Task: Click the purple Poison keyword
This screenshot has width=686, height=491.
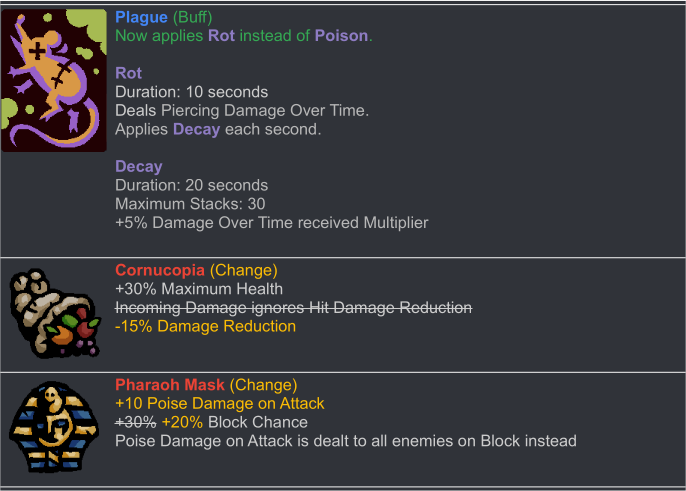Action: click(x=341, y=35)
